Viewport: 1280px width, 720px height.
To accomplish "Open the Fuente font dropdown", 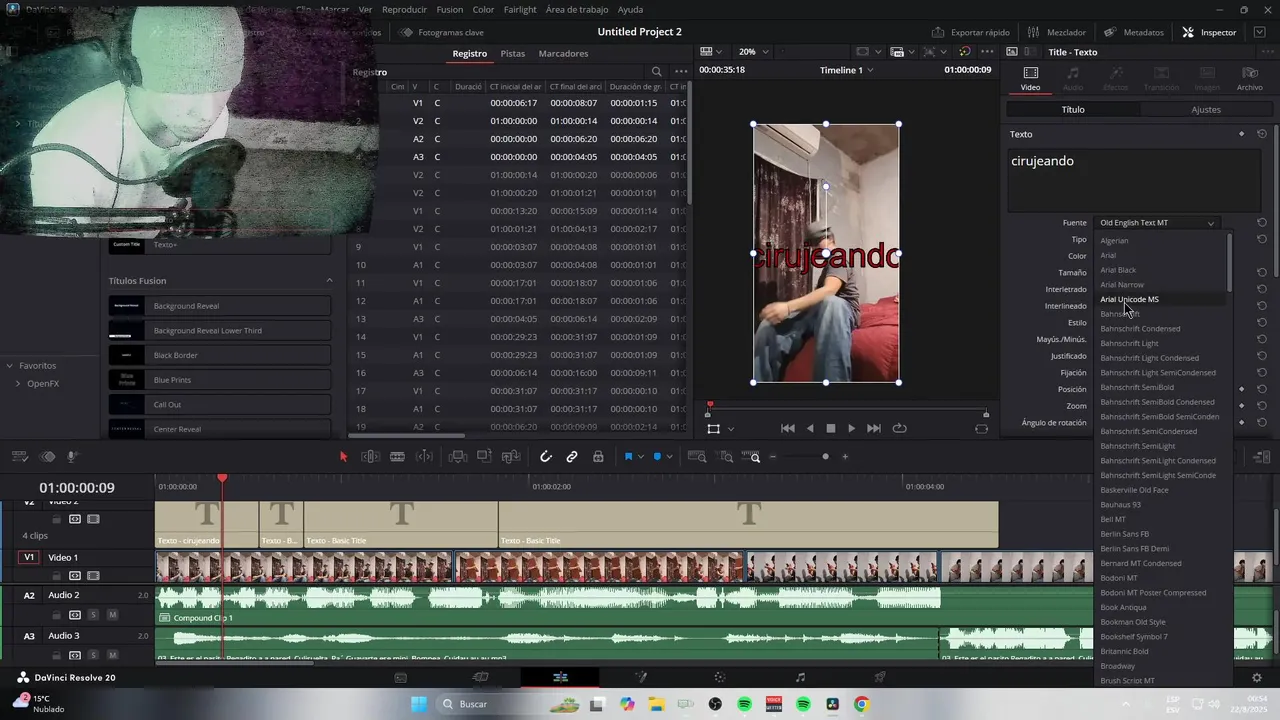I will pos(1157,223).
